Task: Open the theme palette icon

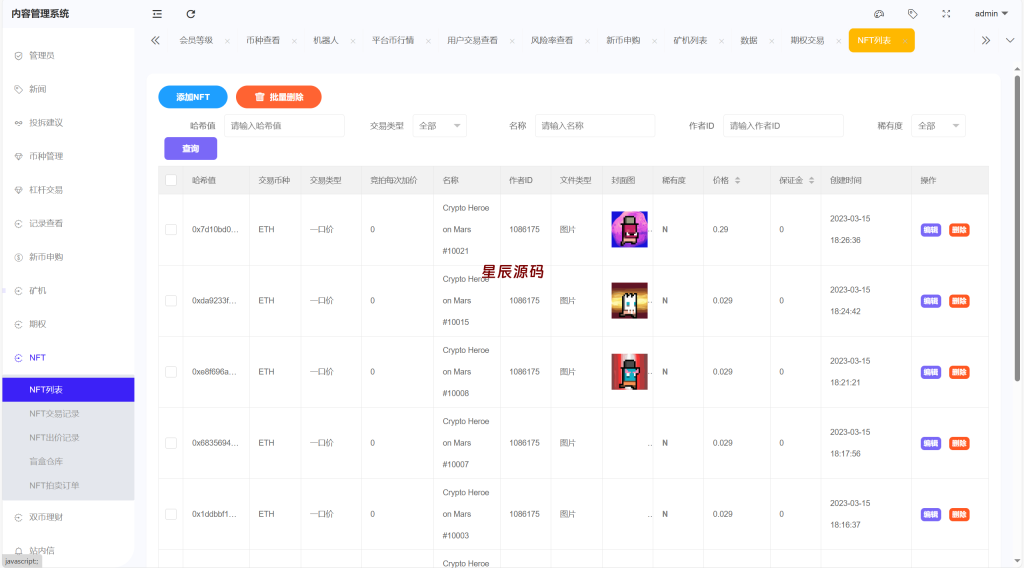Action: 879,14
